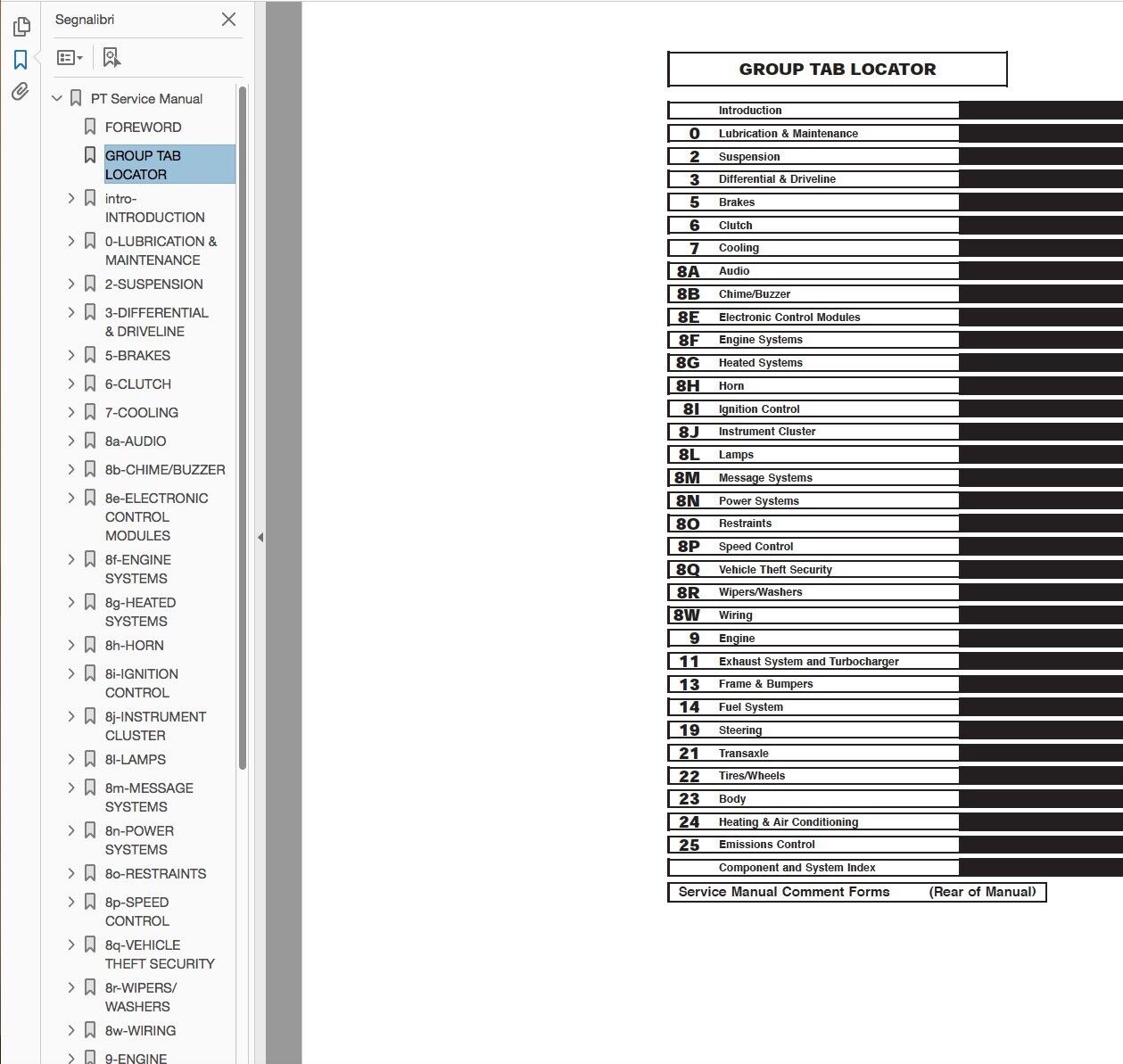The image size is (1123, 1064).
Task: Click the find bookmark icon
Action: 111,58
